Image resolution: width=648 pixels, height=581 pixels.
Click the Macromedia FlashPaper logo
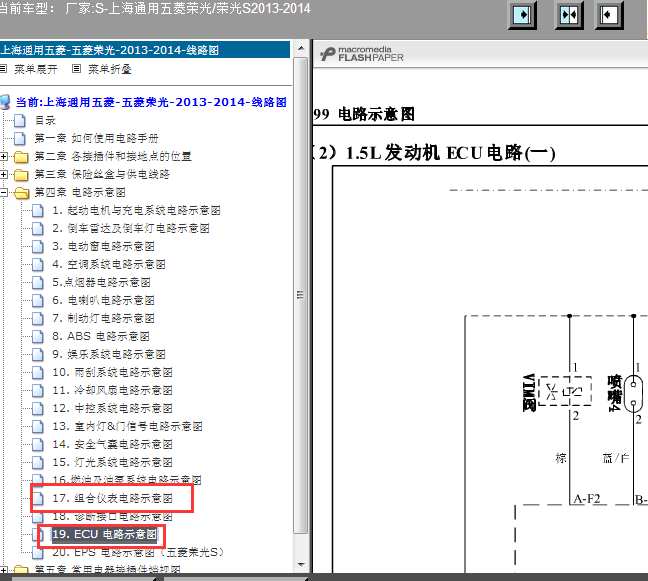(x=362, y=54)
